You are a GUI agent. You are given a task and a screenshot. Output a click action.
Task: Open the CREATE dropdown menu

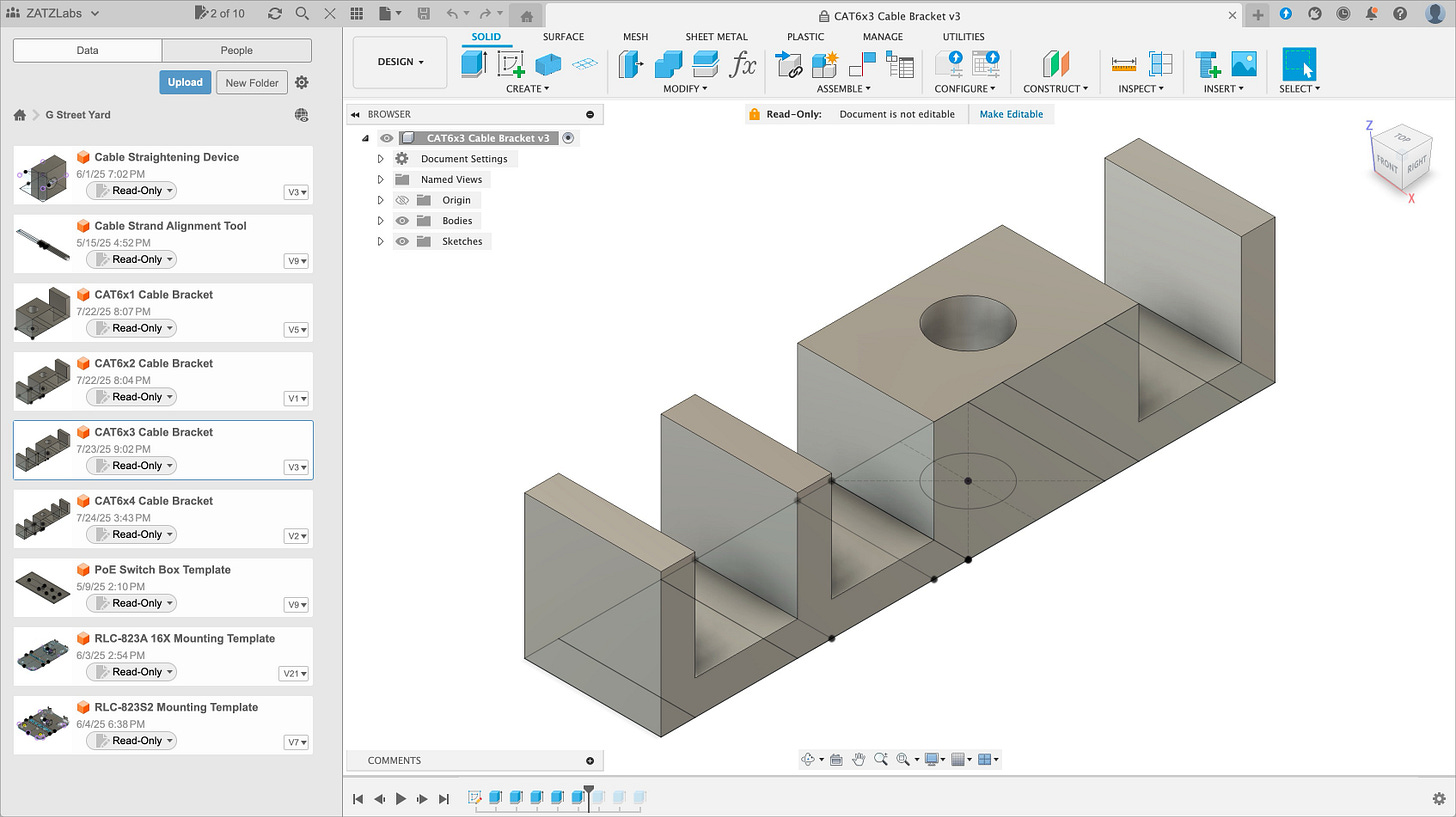point(528,89)
